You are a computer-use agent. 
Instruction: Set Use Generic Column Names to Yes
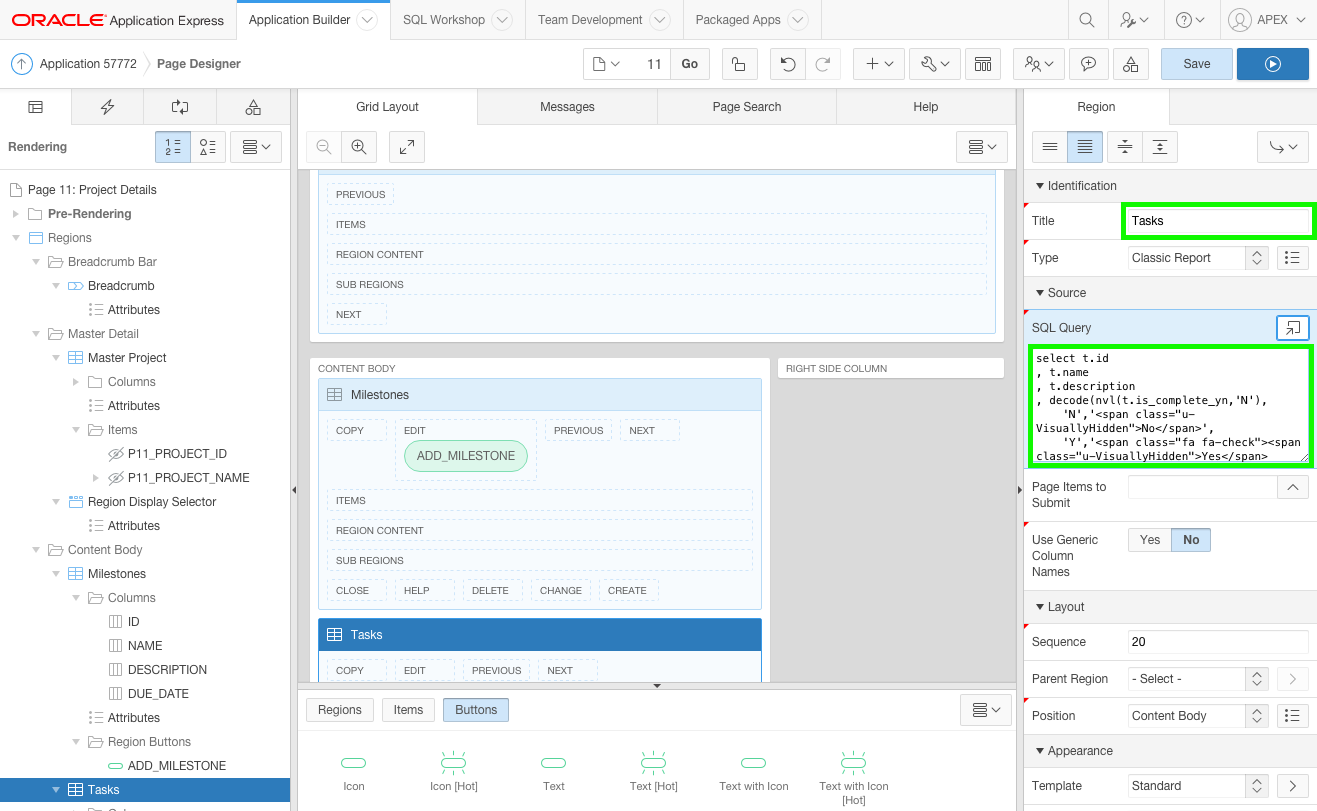pos(1150,540)
